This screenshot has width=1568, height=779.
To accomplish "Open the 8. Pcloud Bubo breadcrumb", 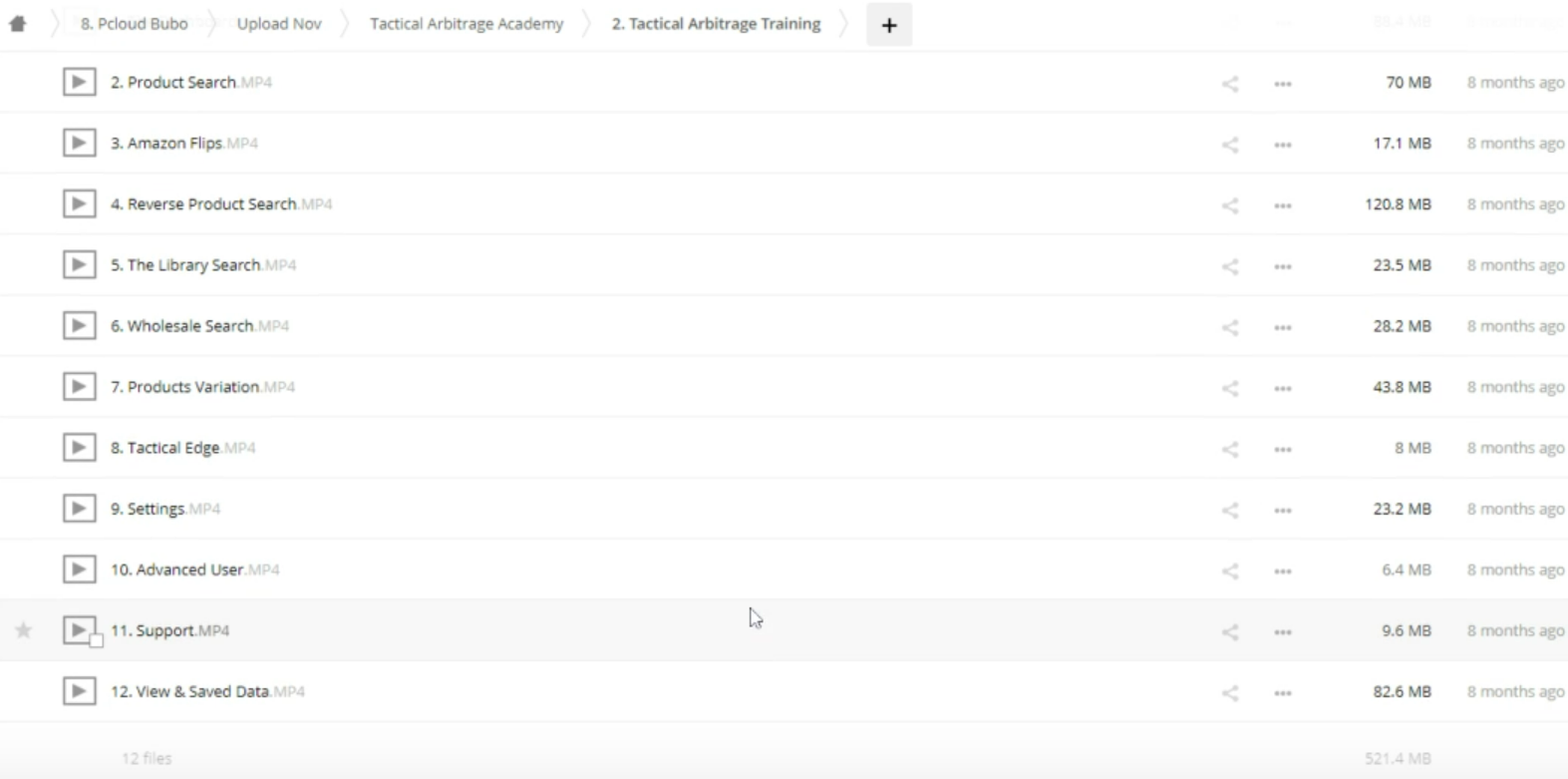I will (x=135, y=24).
